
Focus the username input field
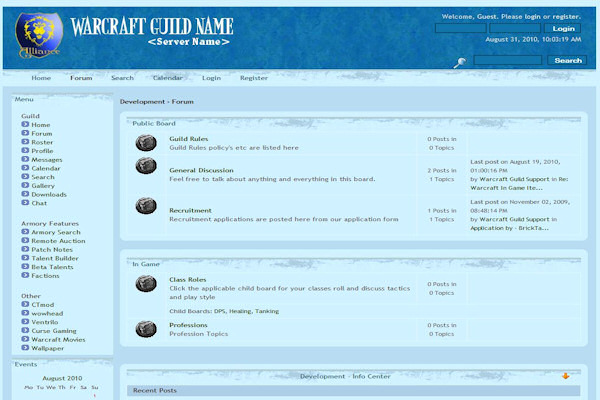pos(461,28)
